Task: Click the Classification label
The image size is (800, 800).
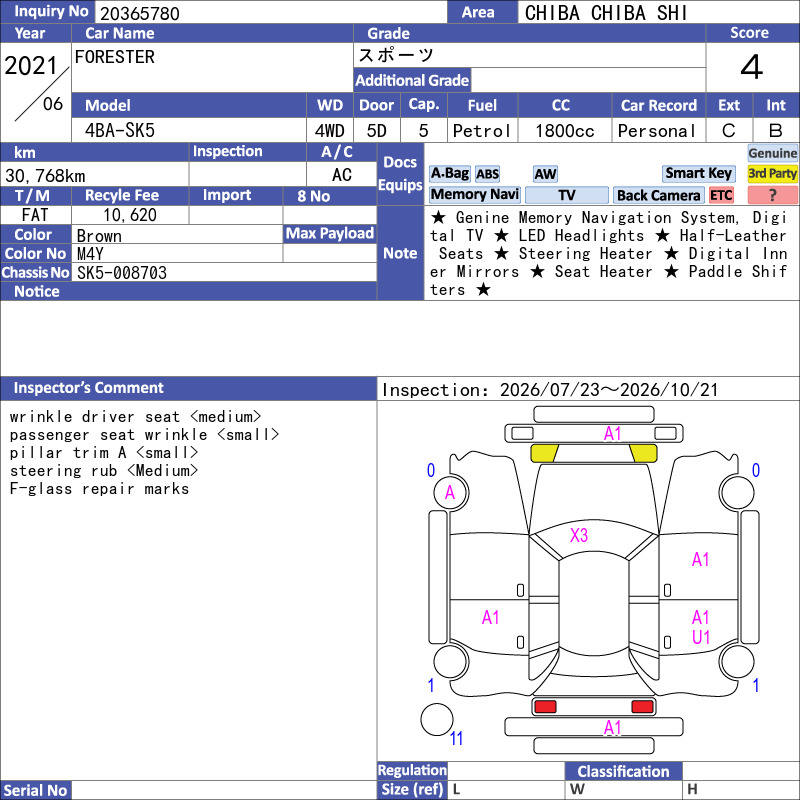Action: pos(623,771)
